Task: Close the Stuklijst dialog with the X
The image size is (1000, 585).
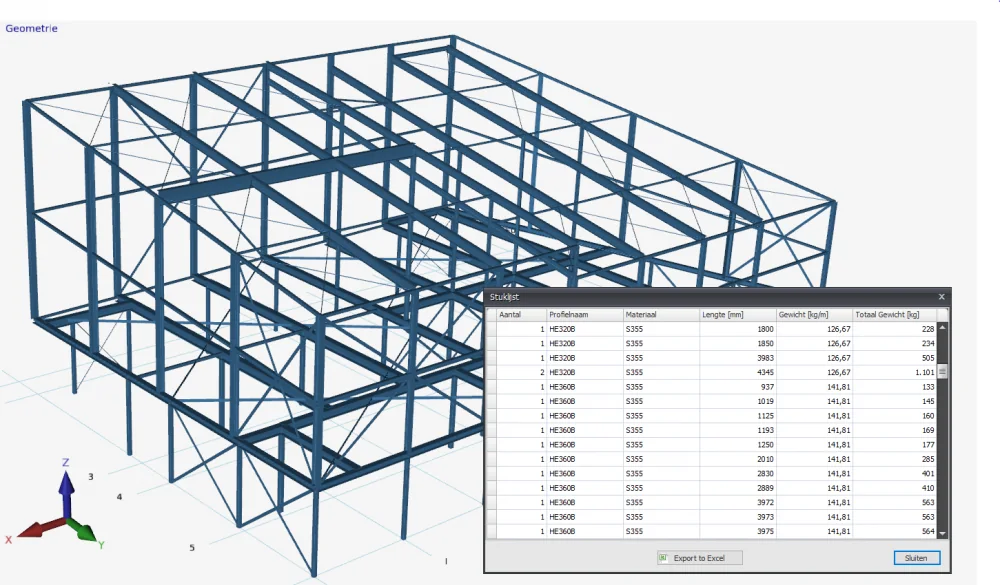Action: click(x=941, y=297)
